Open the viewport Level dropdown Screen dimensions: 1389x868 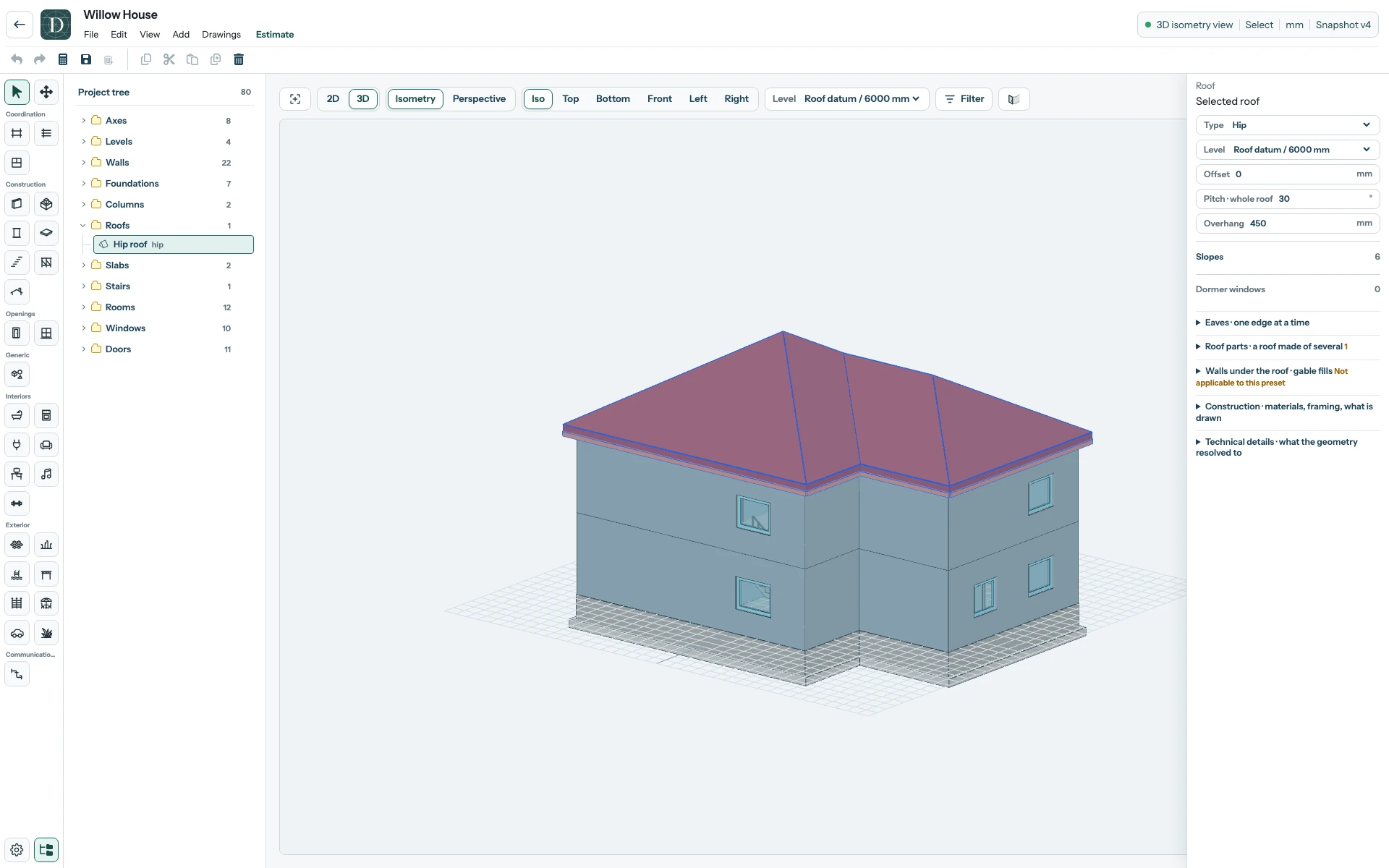(846, 99)
